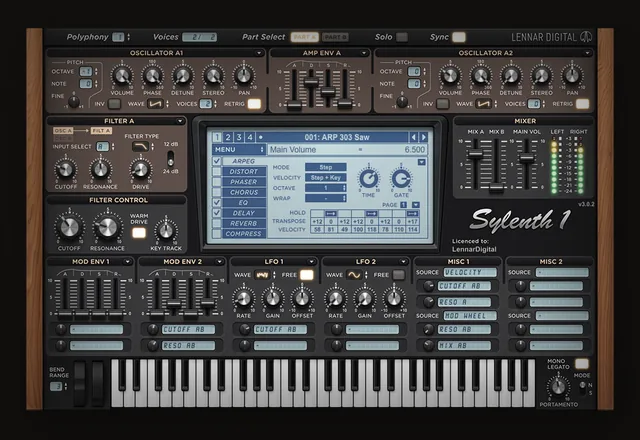Click the LFO 2 sine wave display
The image size is (640, 440).
coord(354,275)
